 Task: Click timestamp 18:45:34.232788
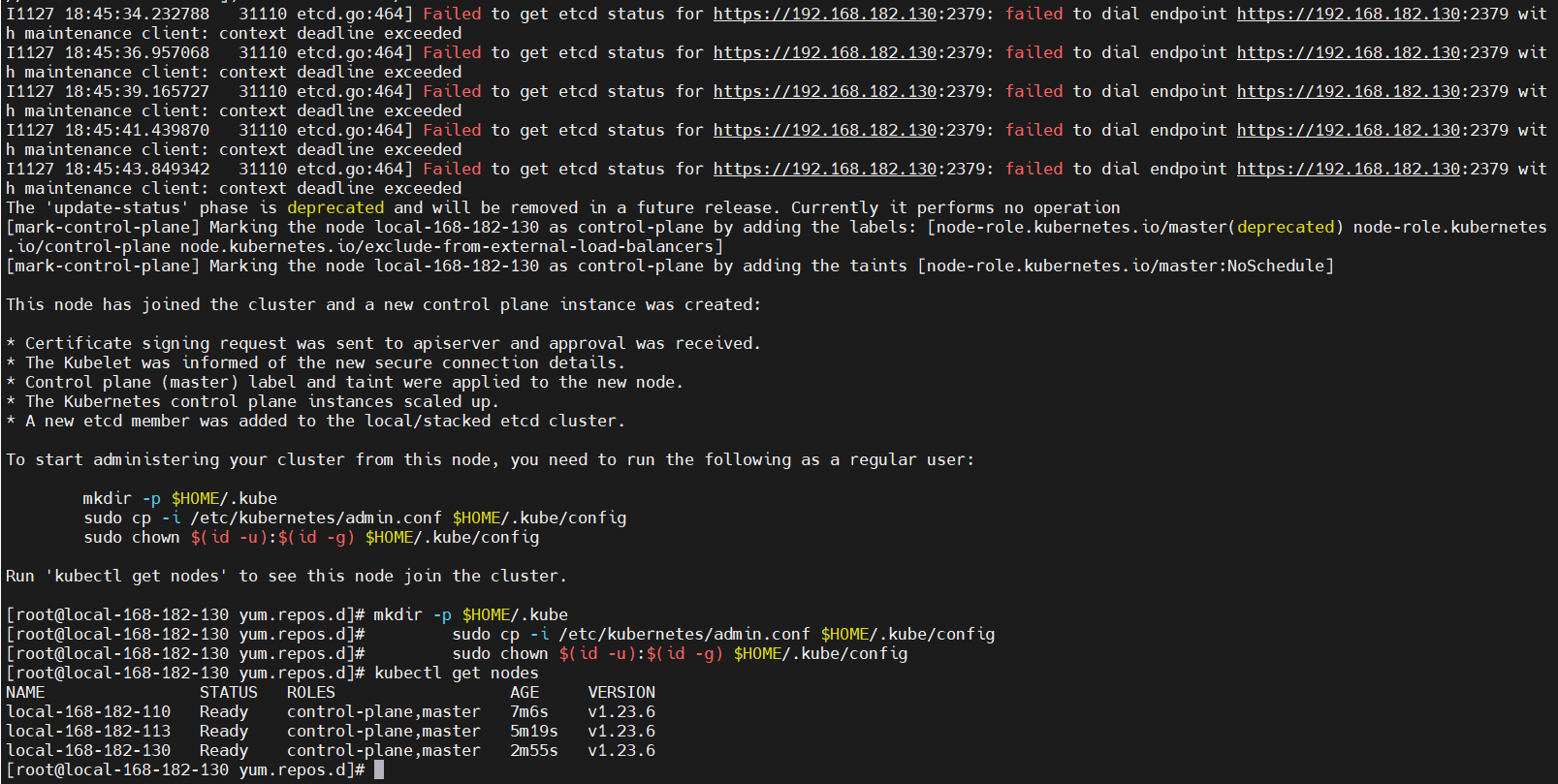tap(137, 14)
